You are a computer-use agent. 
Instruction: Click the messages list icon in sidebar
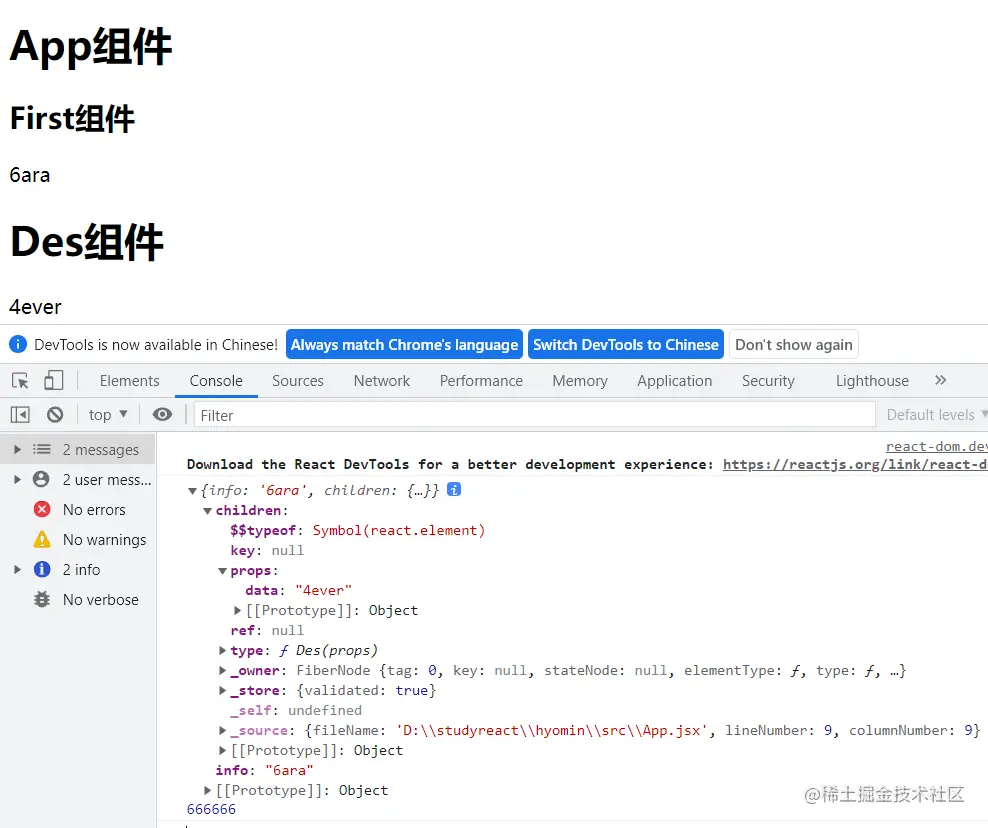coord(42,449)
